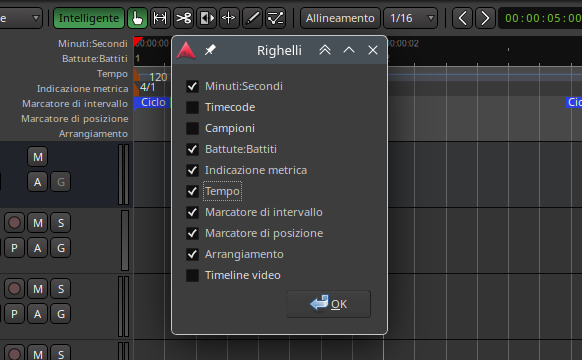The height and width of the screenshot is (360, 582).
Task: Open playlist P on the third track
Action: (x=14, y=314)
